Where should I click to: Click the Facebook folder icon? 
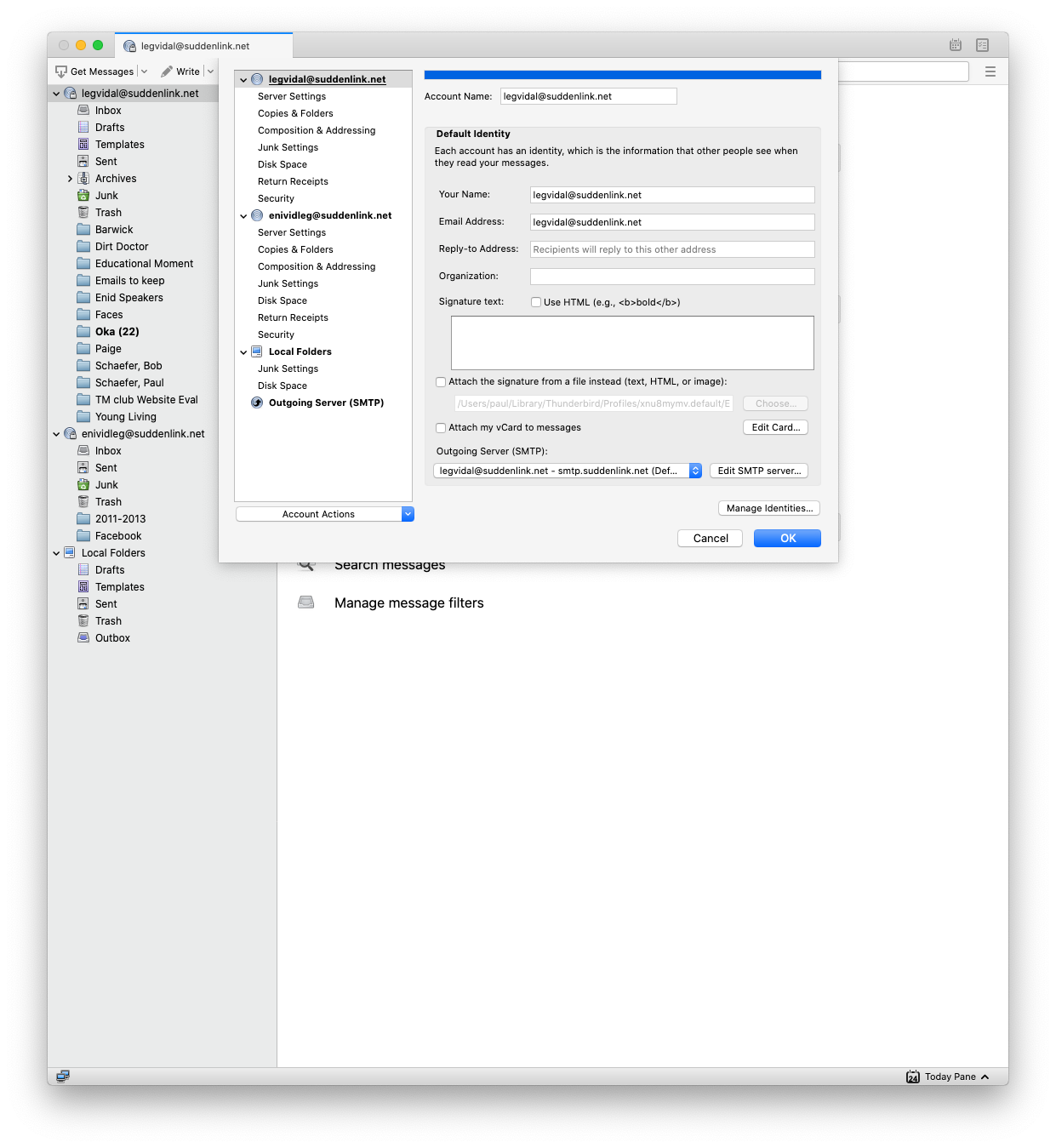(83, 535)
